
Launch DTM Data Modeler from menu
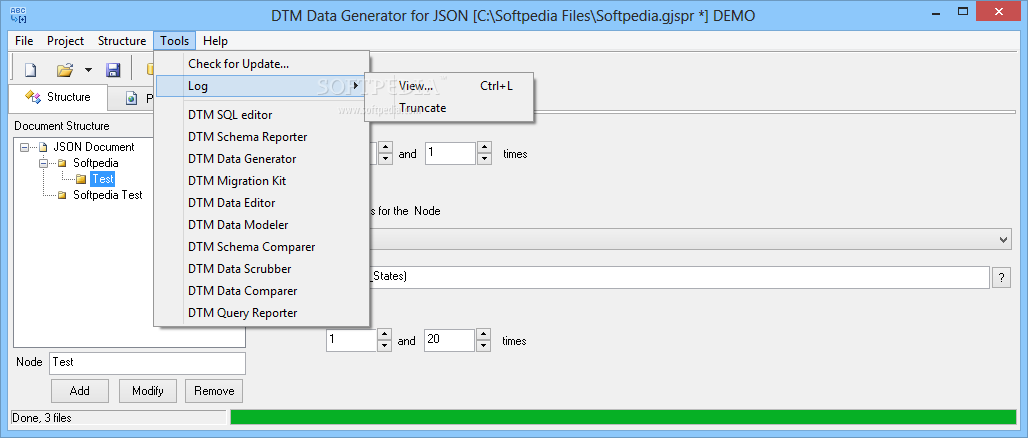click(x=261, y=225)
